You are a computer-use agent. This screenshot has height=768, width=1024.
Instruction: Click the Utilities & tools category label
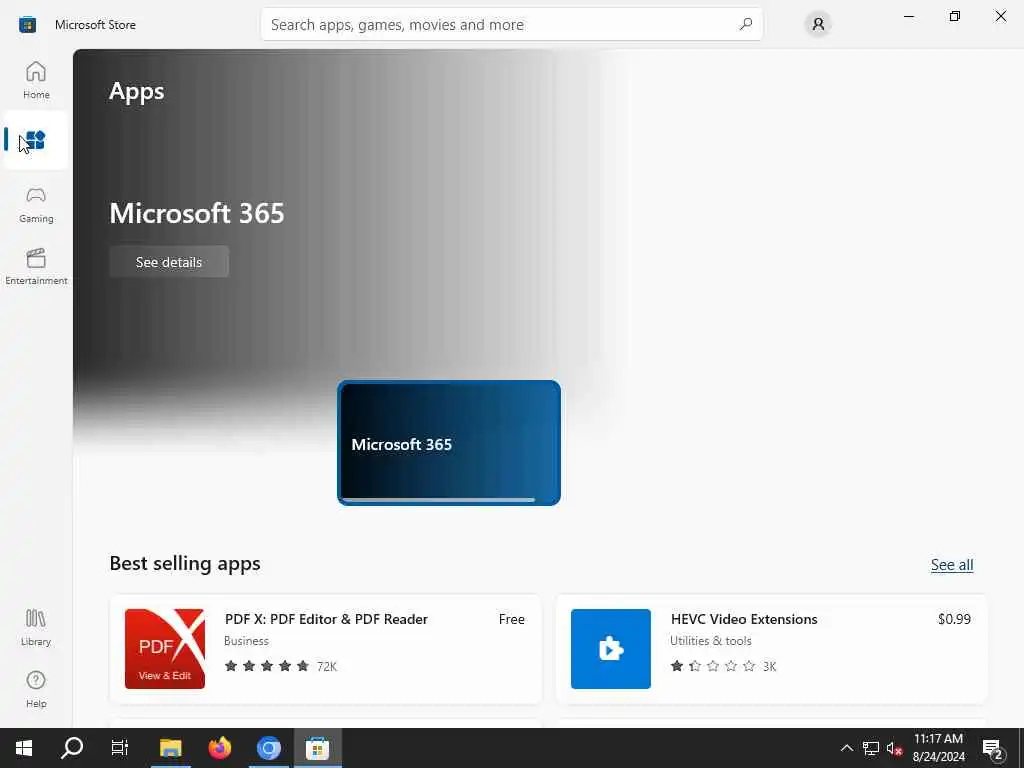[711, 641]
